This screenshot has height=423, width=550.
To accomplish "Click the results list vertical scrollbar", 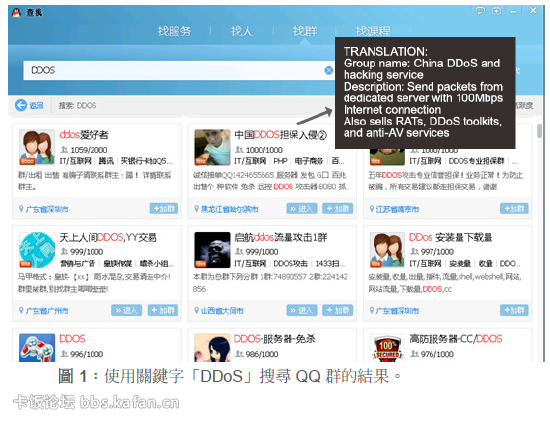I will (x=539, y=130).
